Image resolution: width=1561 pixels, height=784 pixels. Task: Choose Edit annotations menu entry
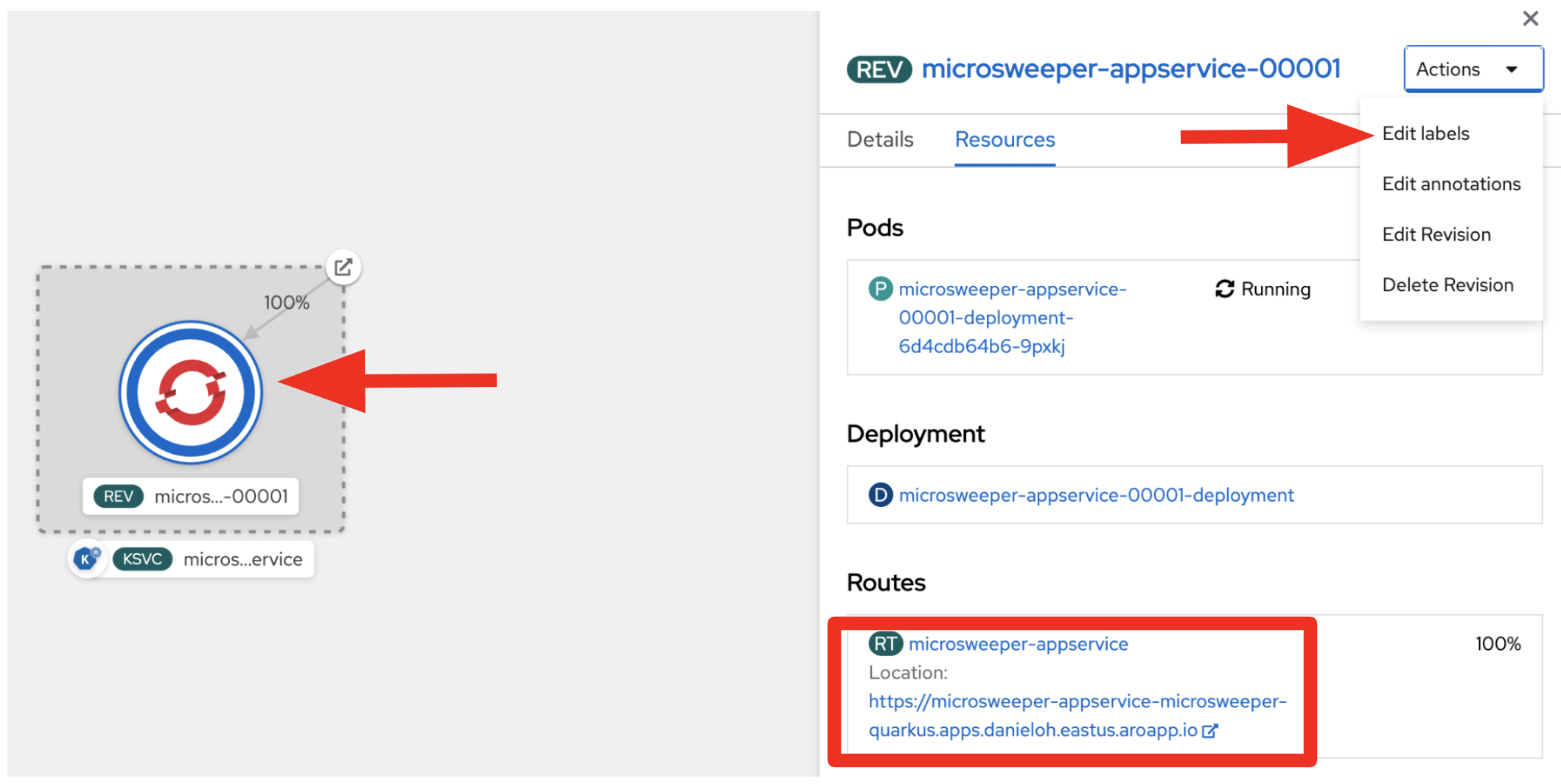[x=1451, y=183]
